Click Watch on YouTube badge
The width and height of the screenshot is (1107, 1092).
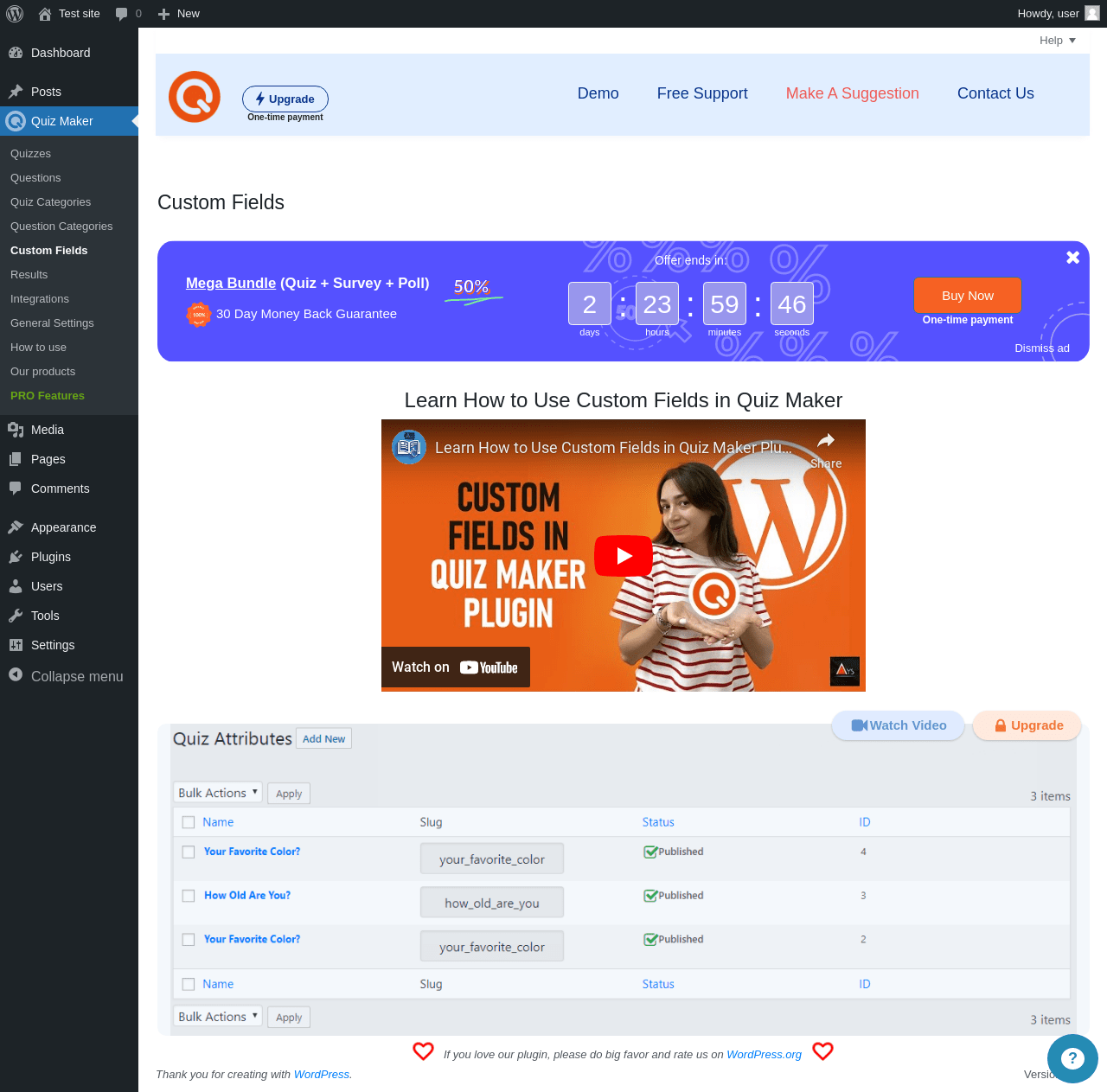click(456, 667)
